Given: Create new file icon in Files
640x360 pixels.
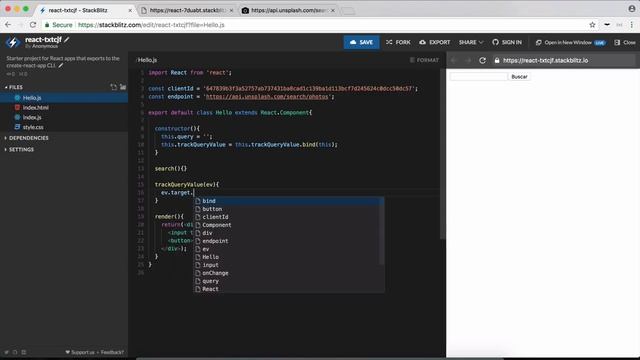Looking at the screenshot, I should (x=113, y=87).
